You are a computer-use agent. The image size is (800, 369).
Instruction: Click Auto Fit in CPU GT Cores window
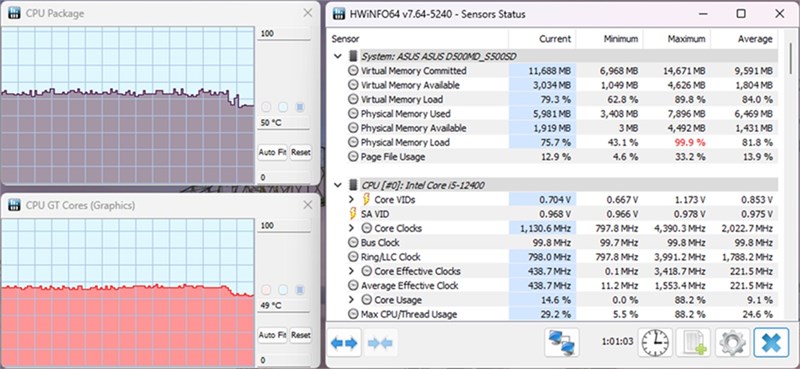tap(272, 335)
